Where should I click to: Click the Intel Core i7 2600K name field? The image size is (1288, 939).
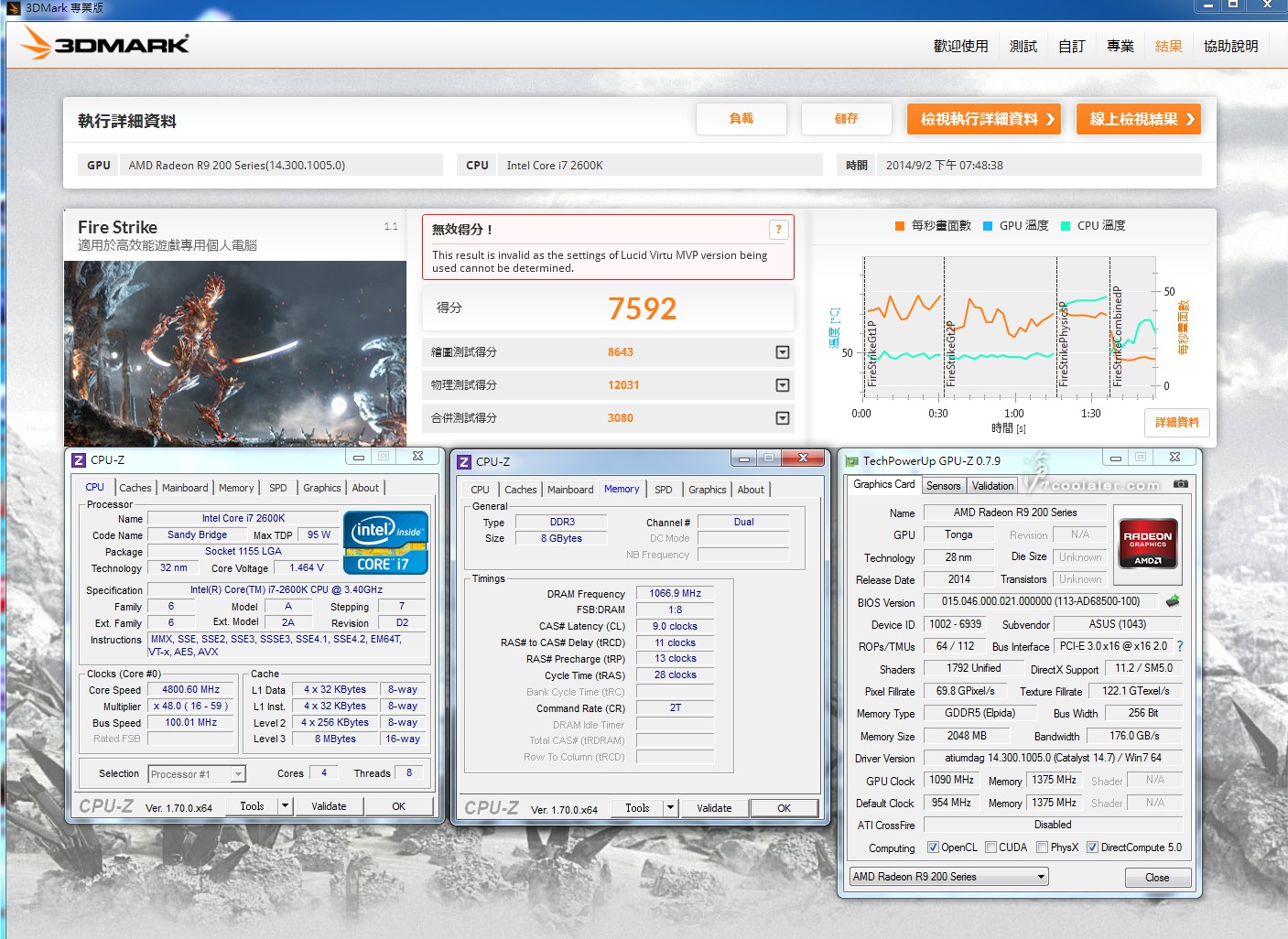pyautogui.click(x=243, y=518)
